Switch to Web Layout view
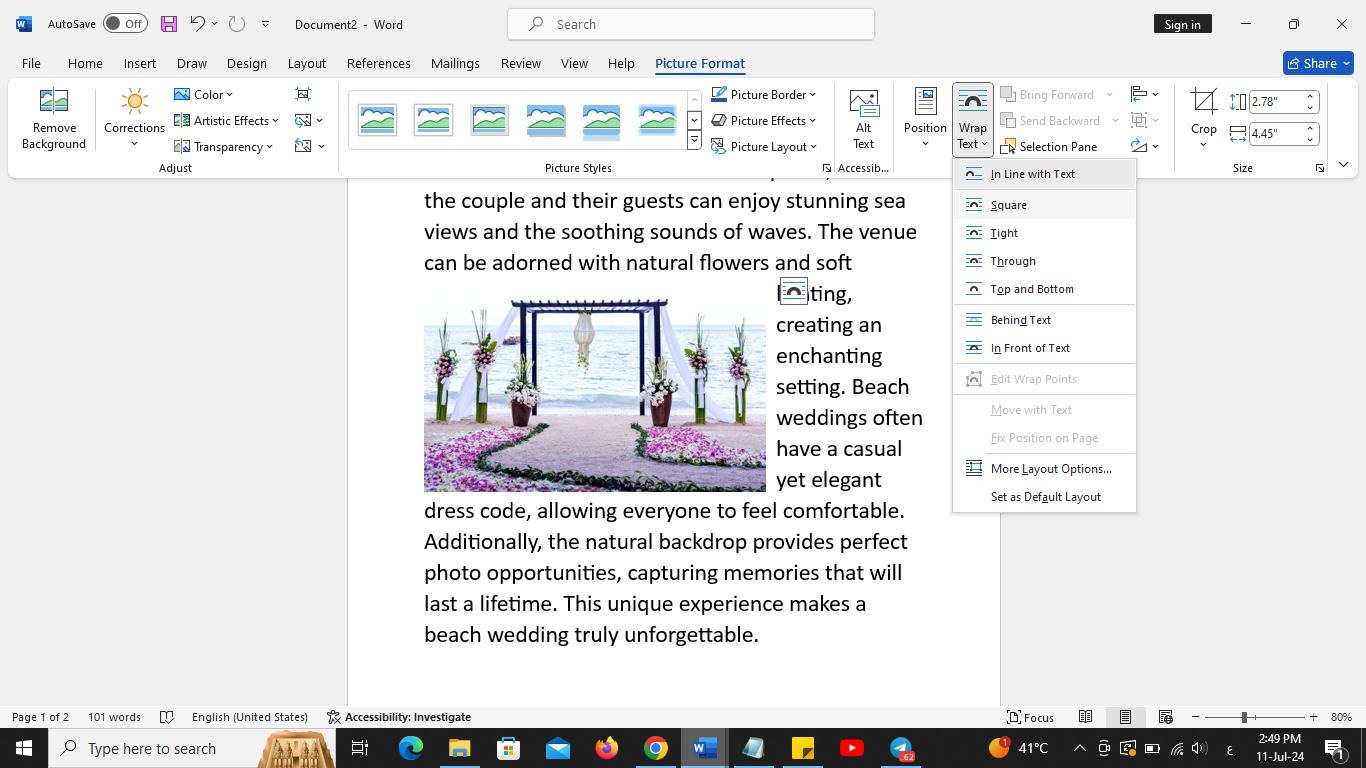 tap(1165, 717)
